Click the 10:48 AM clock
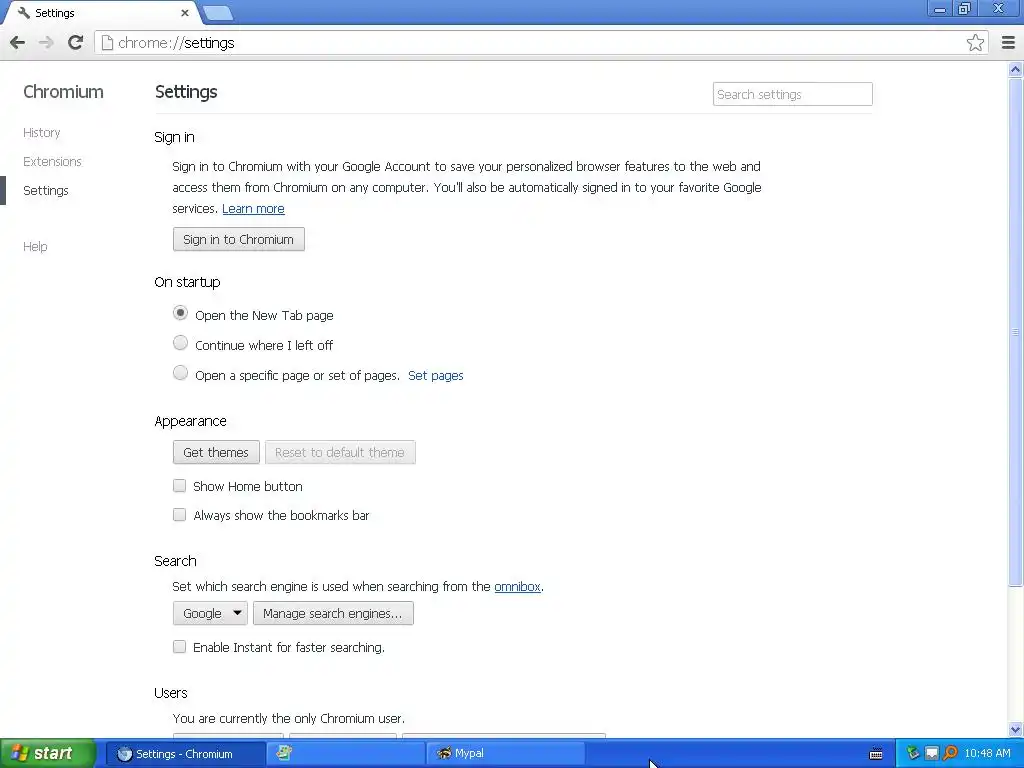 point(987,754)
